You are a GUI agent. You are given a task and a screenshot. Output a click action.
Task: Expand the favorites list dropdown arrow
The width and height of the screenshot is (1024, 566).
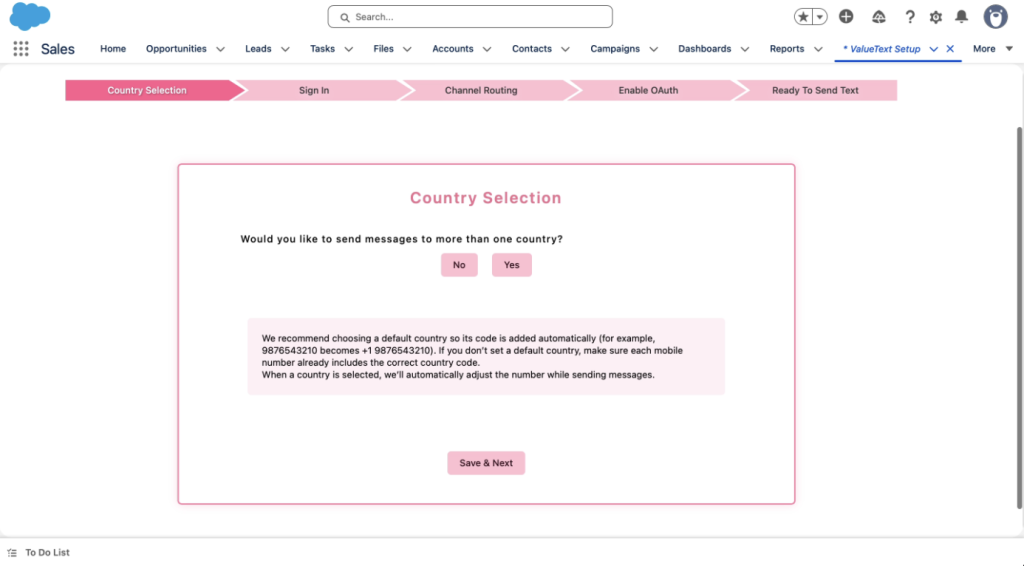click(x=820, y=17)
